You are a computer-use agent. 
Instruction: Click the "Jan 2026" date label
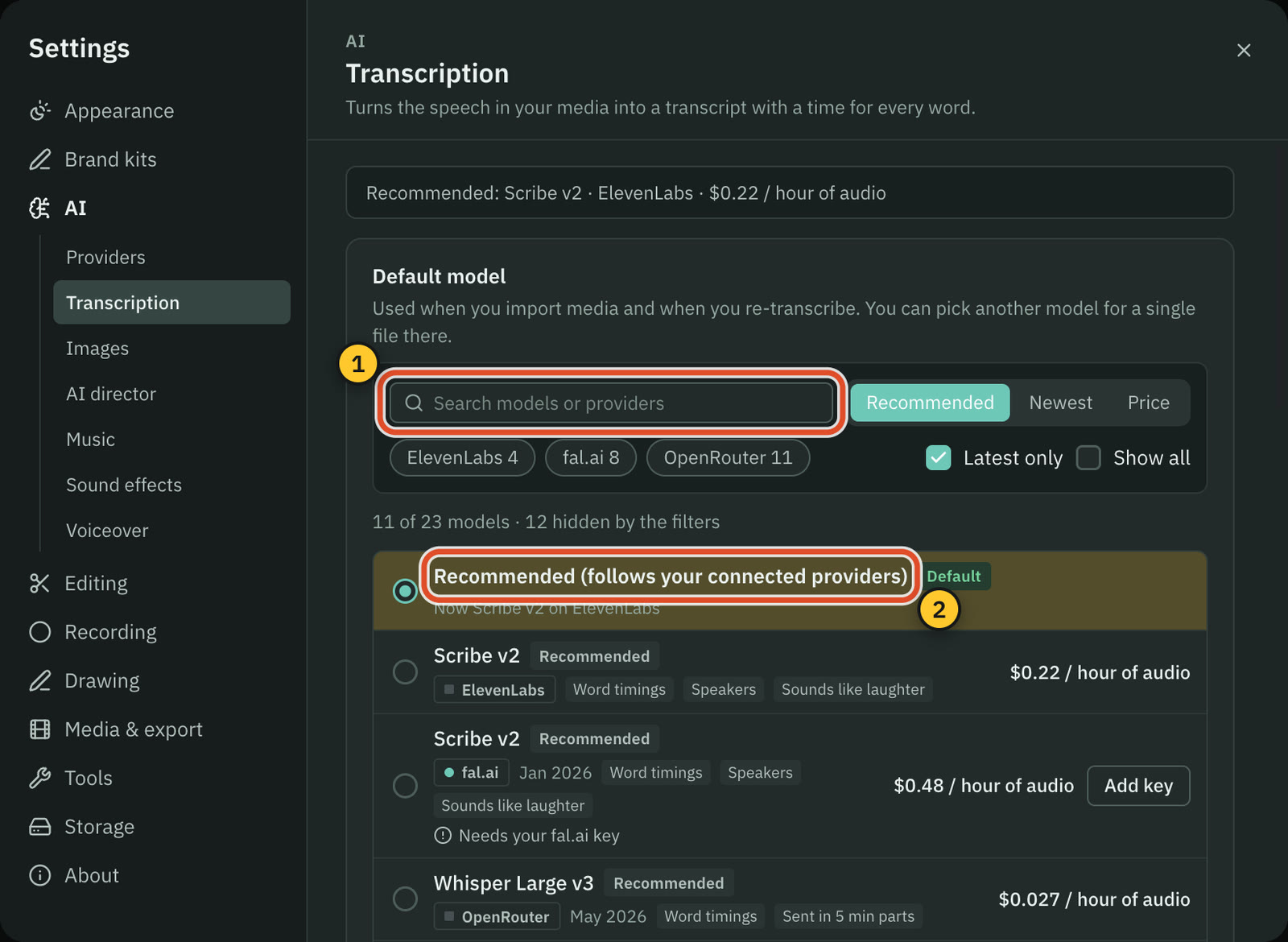point(555,773)
